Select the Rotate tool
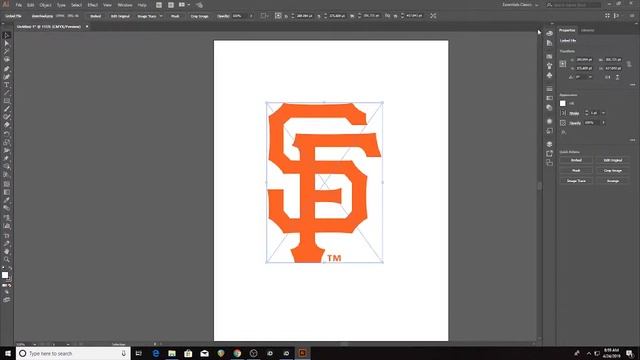This screenshot has width=640, height=360. pyautogui.click(x=7, y=134)
